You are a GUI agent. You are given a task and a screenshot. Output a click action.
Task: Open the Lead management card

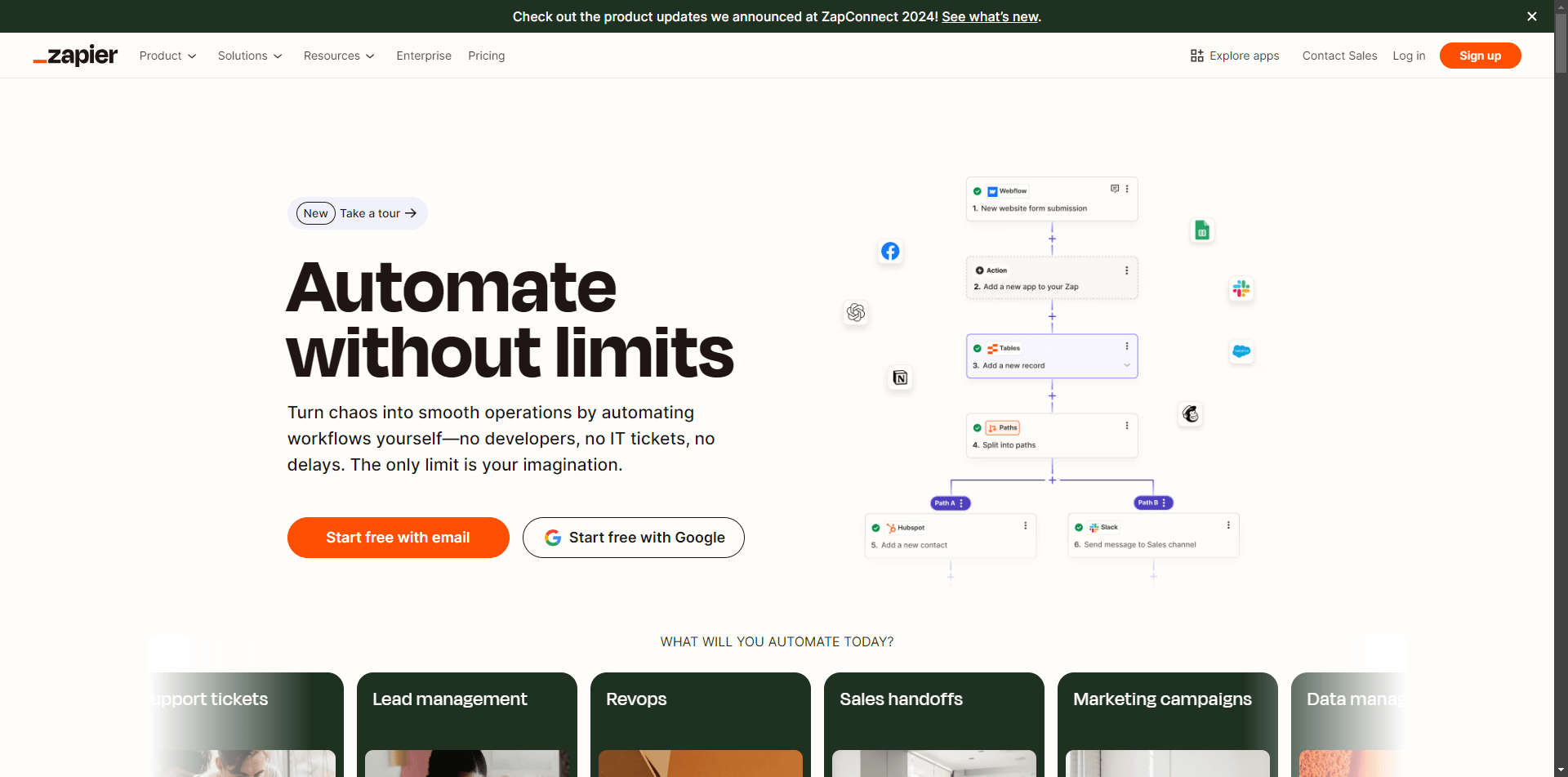pos(467,725)
